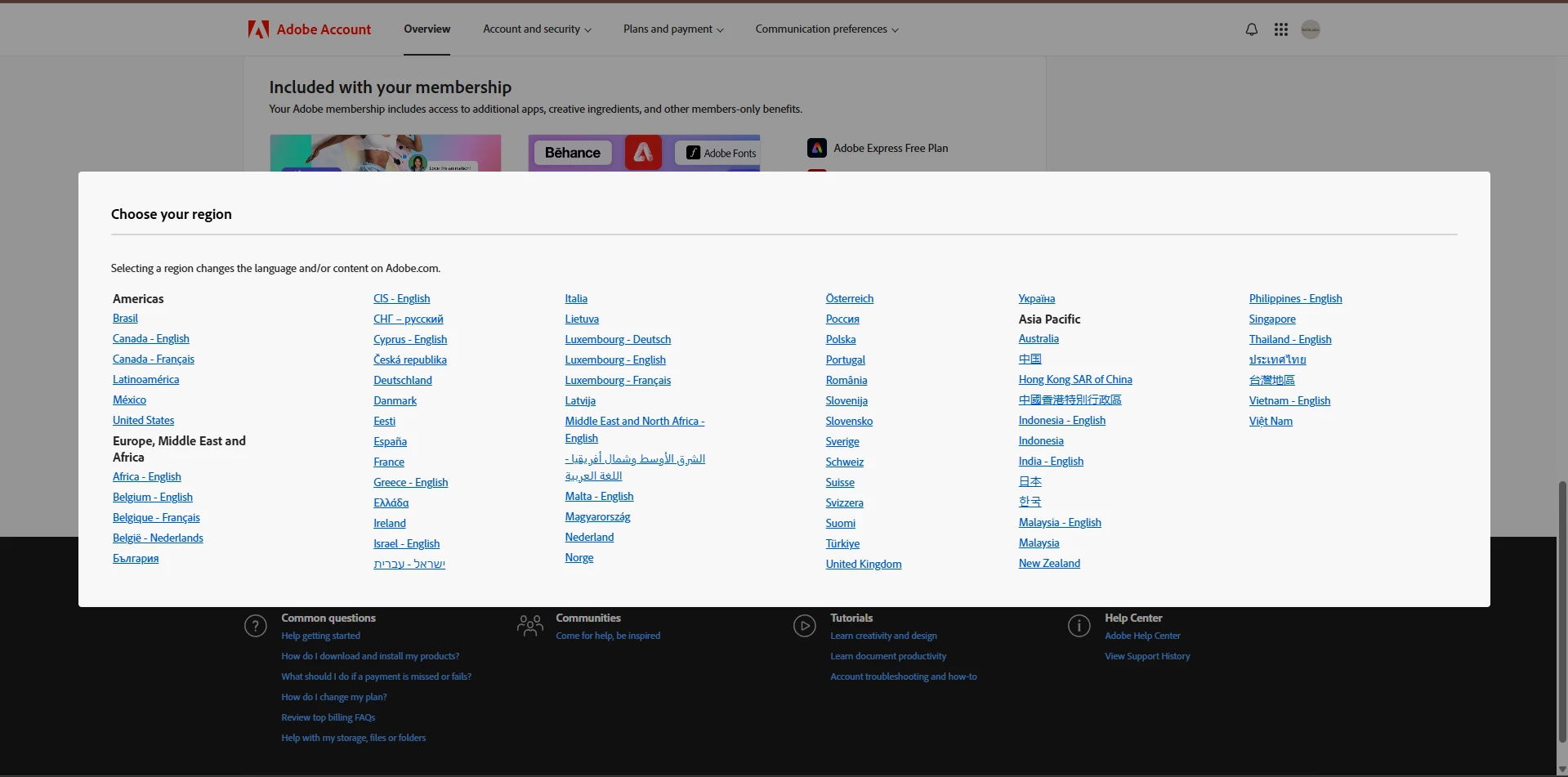
Task: Select Ireland region
Action: click(390, 524)
